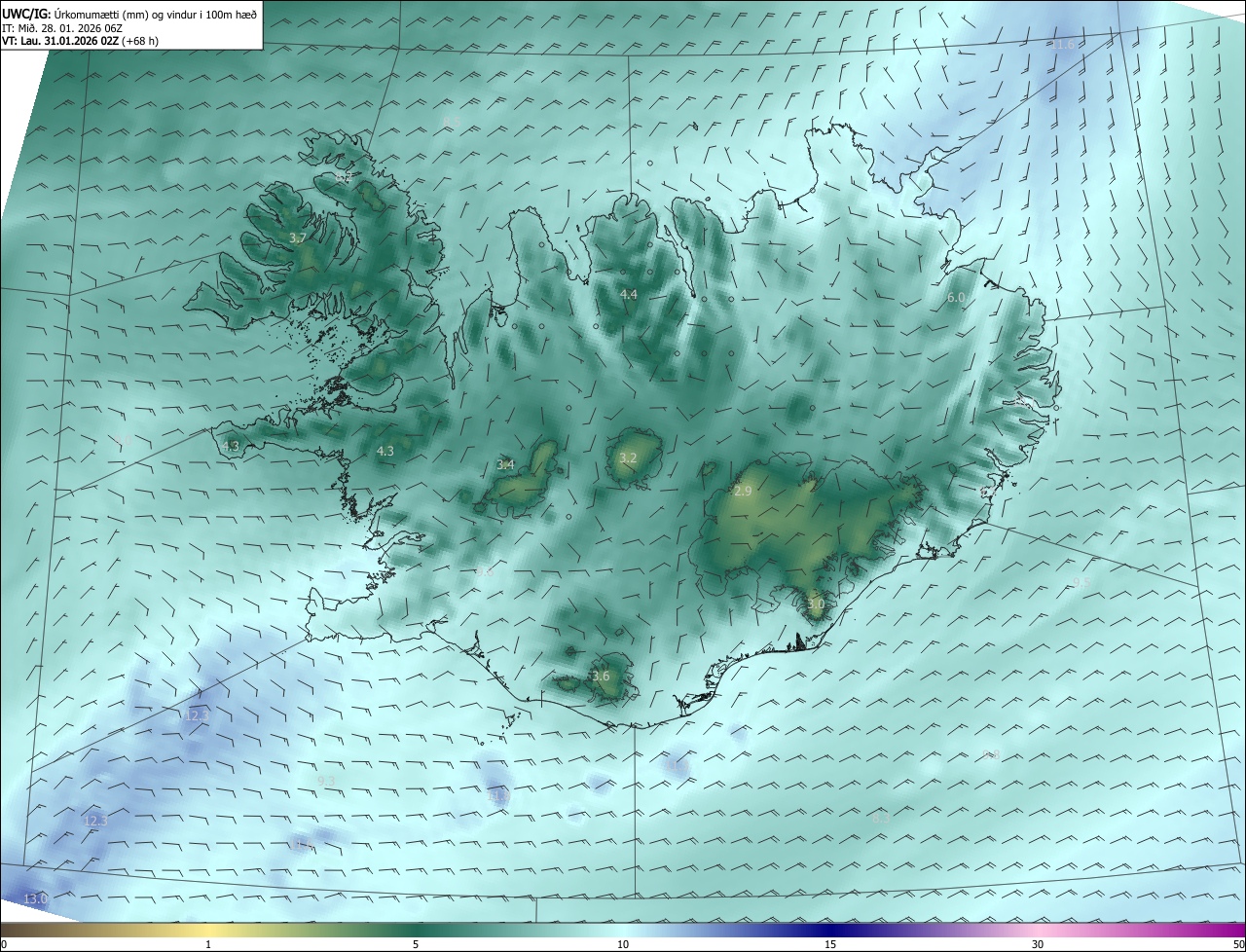Click the 3.4 value on Langjökull glacier
Viewport: 1246px width, 952px height.
click(x=505, y=465)
